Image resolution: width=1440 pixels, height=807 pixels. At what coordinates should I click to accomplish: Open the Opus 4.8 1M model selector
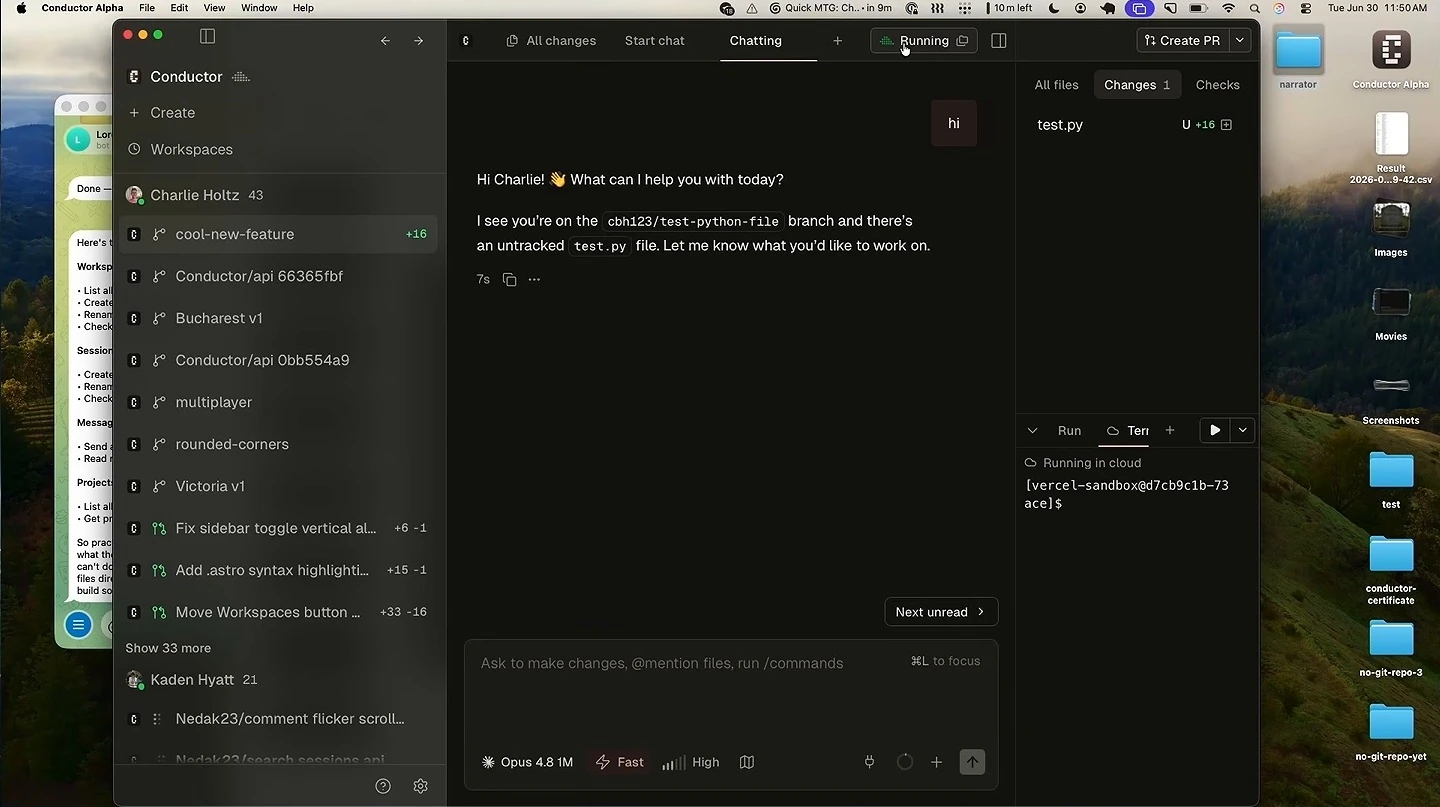527,762
